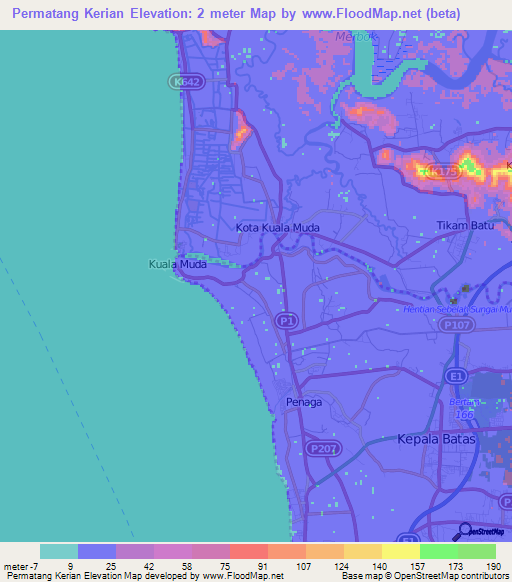Image resolution: width=512 pixels, height=582 pixels.
Task: Click the E1 highway shield near Bertam
Action: tap(456, 377)
